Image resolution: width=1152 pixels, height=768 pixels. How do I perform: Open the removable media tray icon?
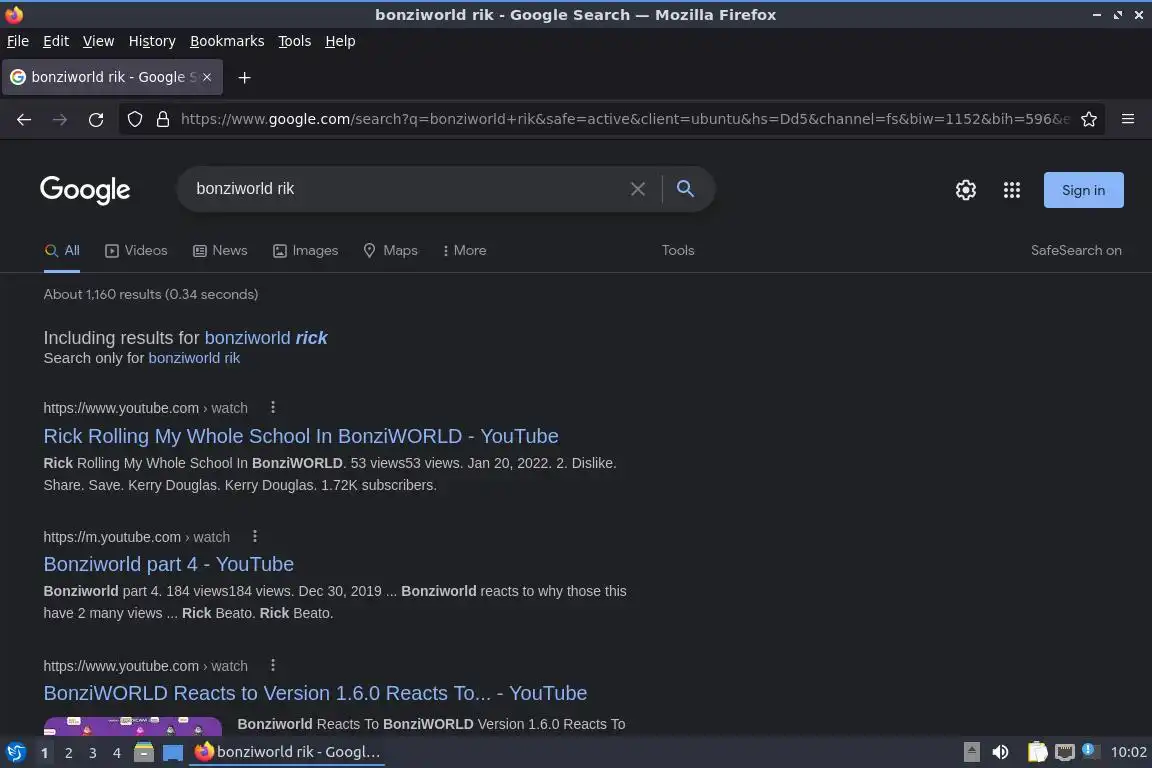[971, 753]
